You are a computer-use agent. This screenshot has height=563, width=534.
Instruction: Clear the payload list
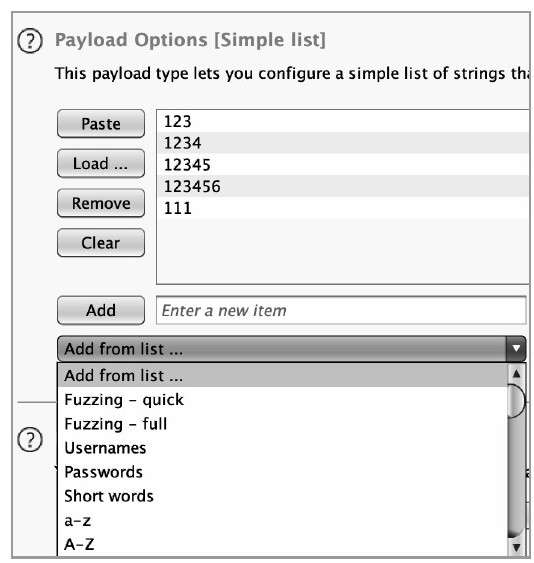click(x=101, y=243)
